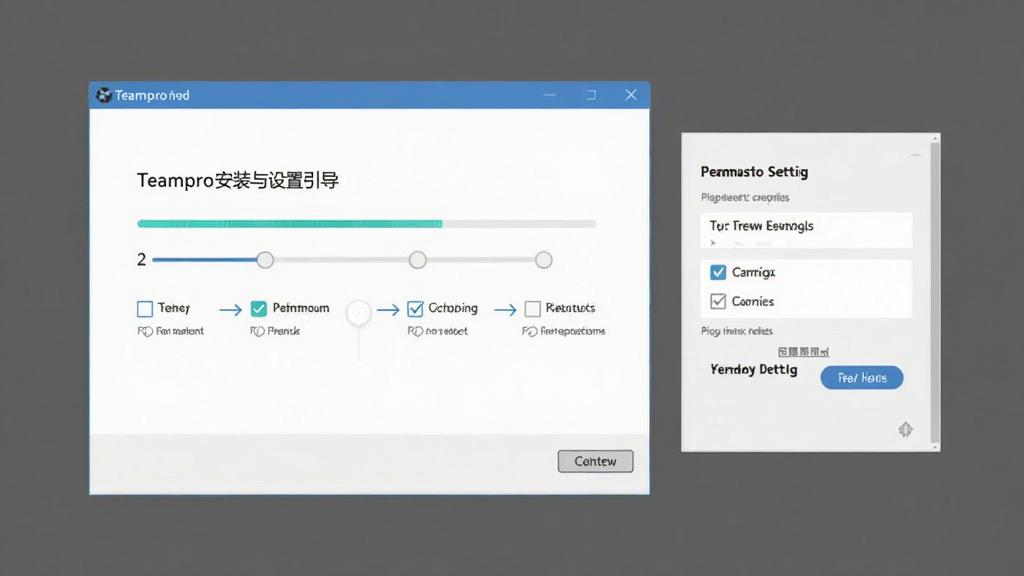Click the Permasto Settig heading
Screen dimensions: 1024x576
point(754,172)
